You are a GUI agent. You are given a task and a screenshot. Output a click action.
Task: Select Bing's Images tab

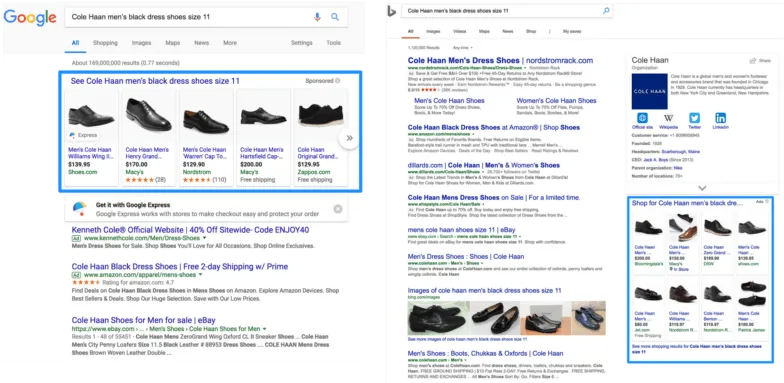click(433, 32)
